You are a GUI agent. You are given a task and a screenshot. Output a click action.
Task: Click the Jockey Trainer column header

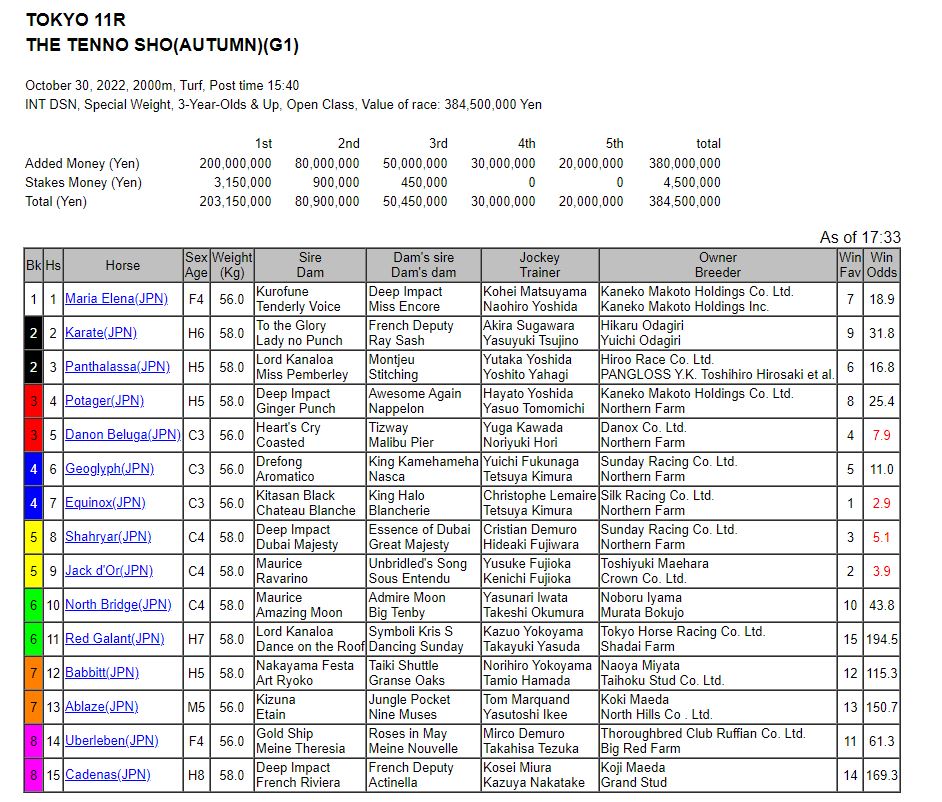(539, 265)
